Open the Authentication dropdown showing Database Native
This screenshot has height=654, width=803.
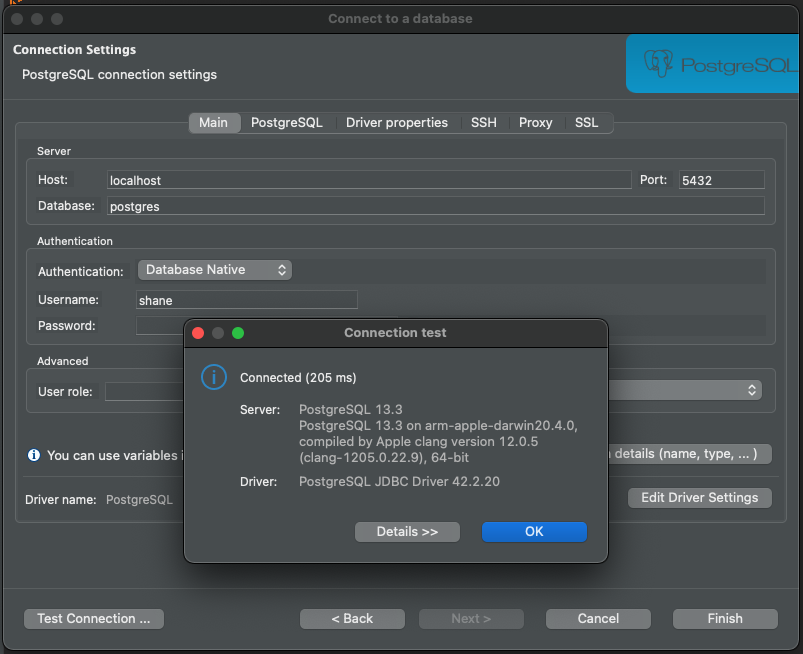click(x=215, y=270)
